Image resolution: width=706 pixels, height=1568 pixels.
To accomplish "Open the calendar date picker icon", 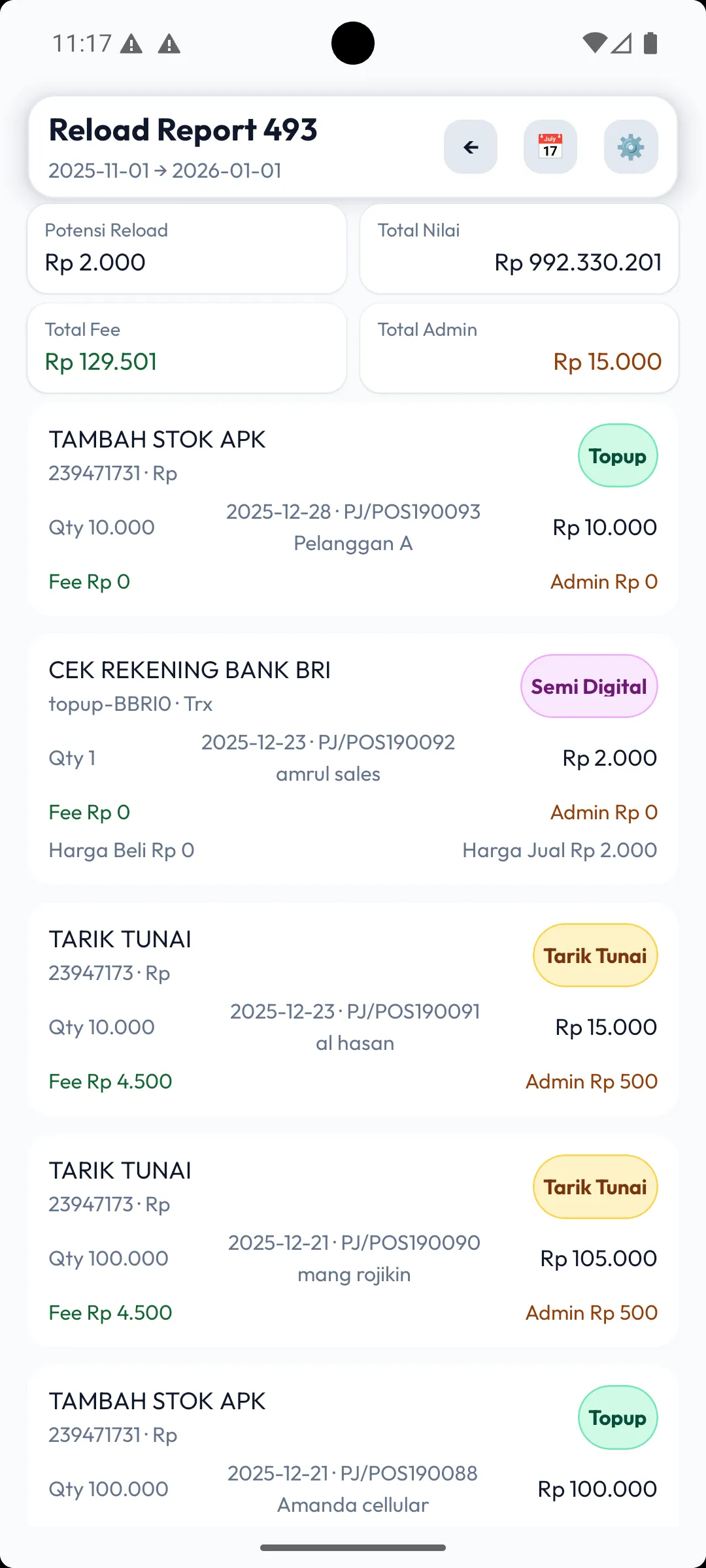I will tap(550, 147).
